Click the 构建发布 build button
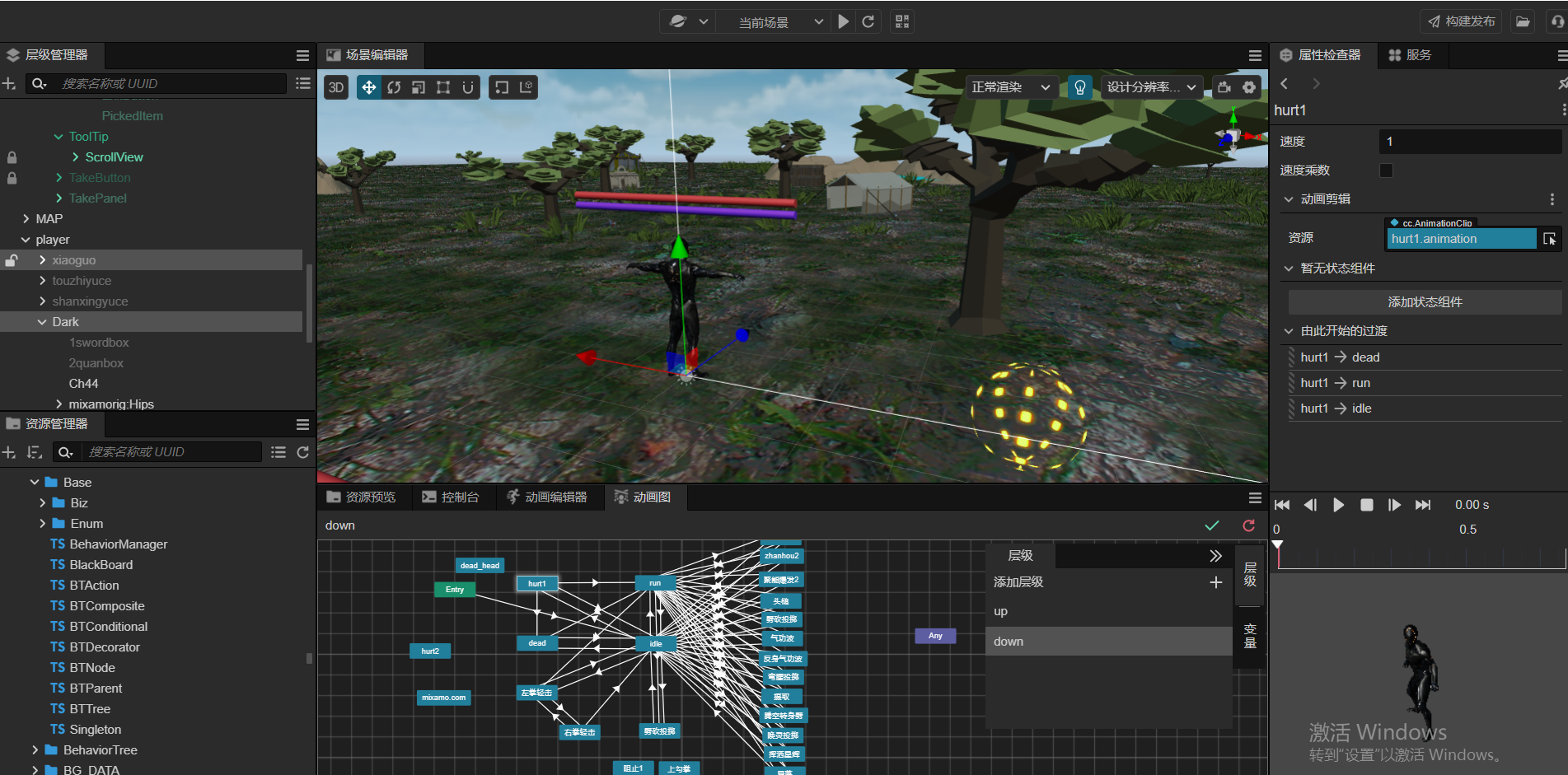 tap(1462, 21)
